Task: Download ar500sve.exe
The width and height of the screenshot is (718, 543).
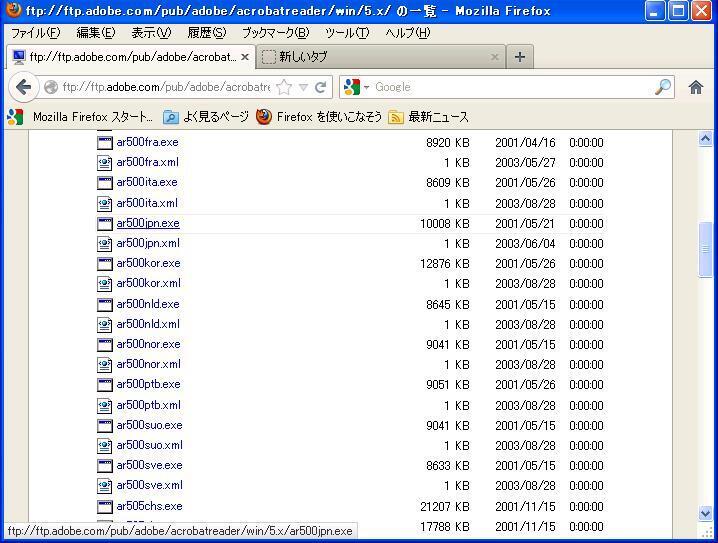Action: click(149, 465)
